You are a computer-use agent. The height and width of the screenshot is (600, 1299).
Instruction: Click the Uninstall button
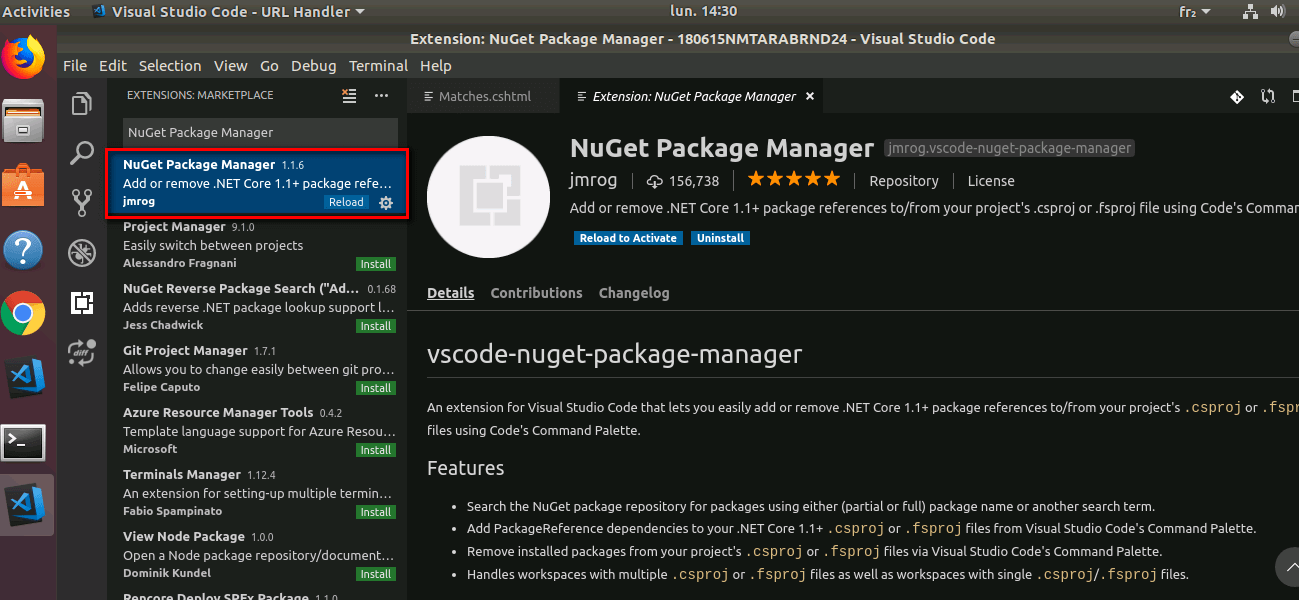click(720, 238)
